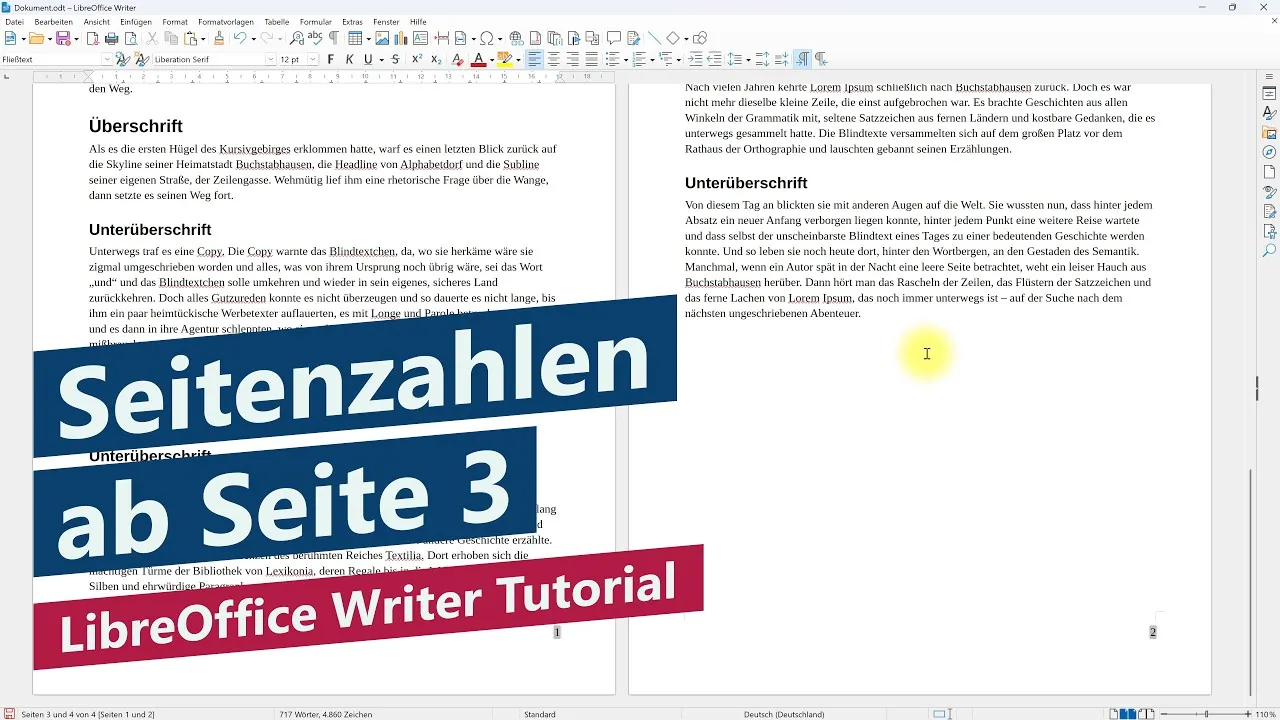The width and height of the screenshot is (1280, 720).
Task: Click the Print icon
Action: [112, 38]
